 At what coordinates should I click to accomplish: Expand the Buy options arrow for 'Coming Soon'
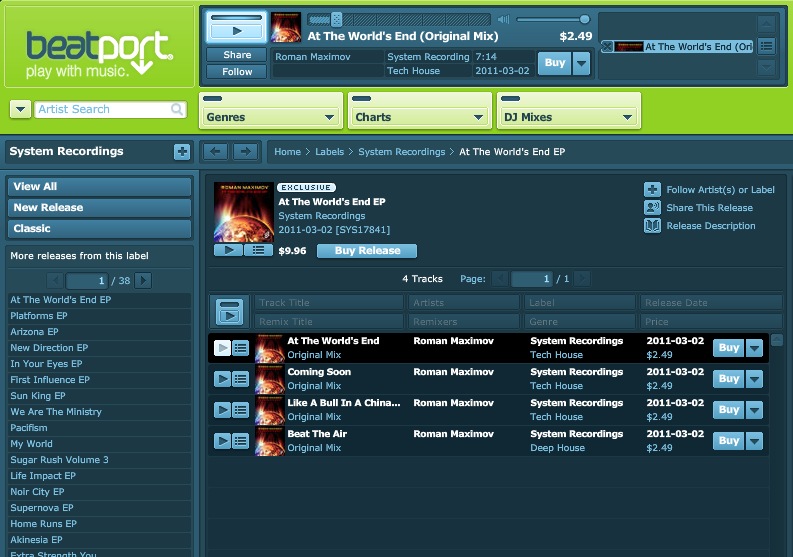tap(754, 379)
